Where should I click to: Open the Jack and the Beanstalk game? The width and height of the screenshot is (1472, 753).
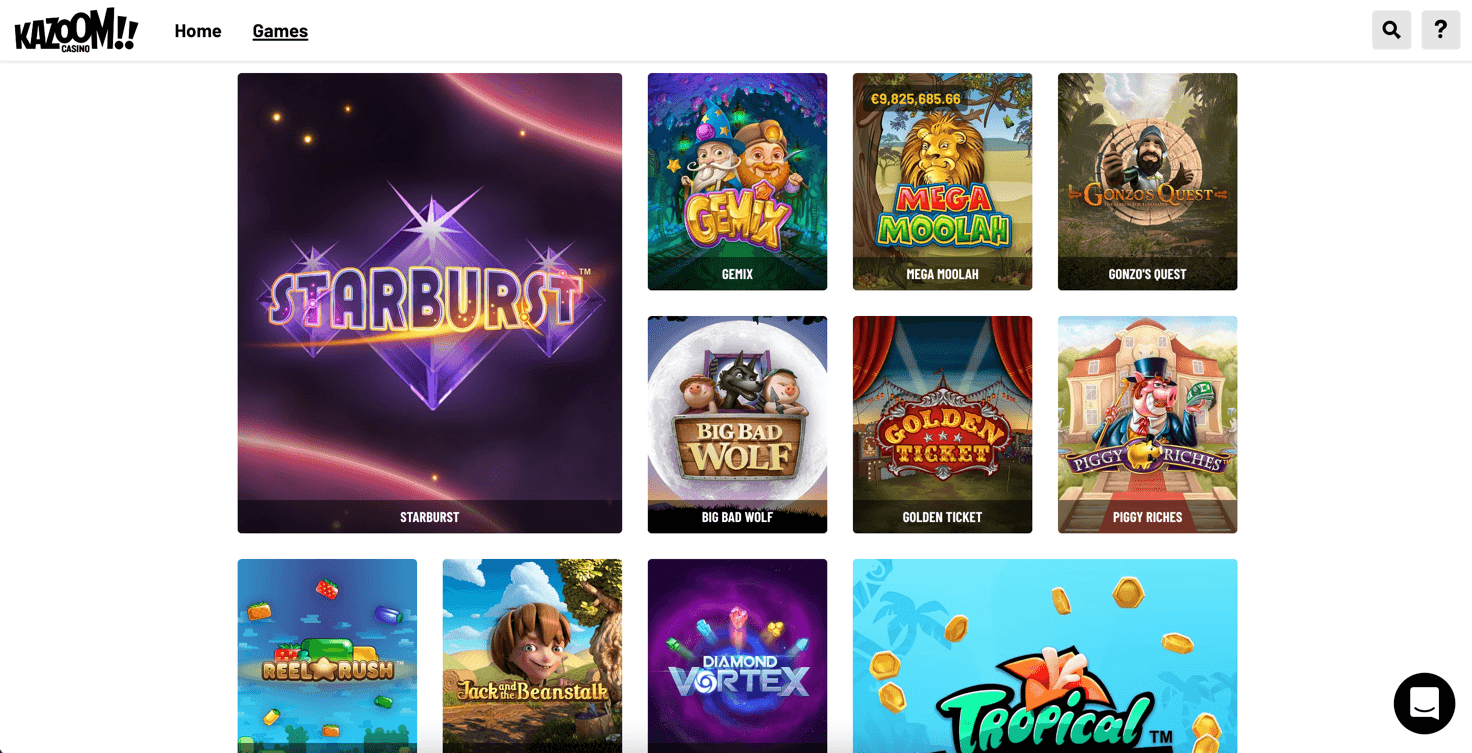[x=532, y=656]
